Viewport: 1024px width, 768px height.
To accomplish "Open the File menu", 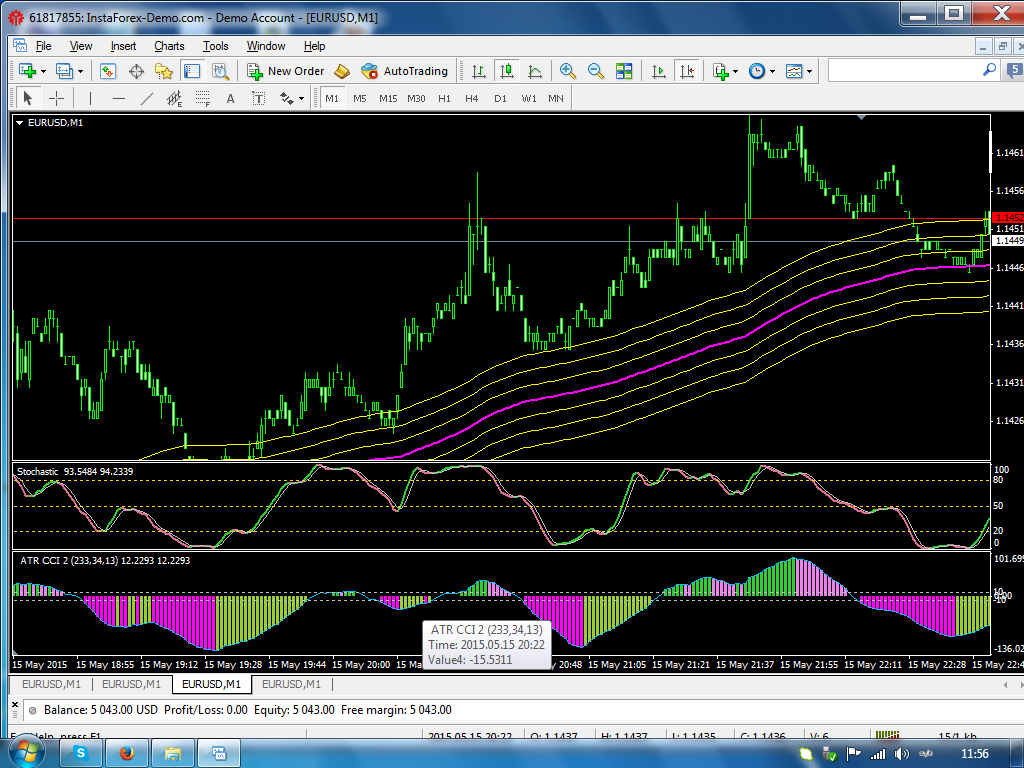I will [44, 46].
